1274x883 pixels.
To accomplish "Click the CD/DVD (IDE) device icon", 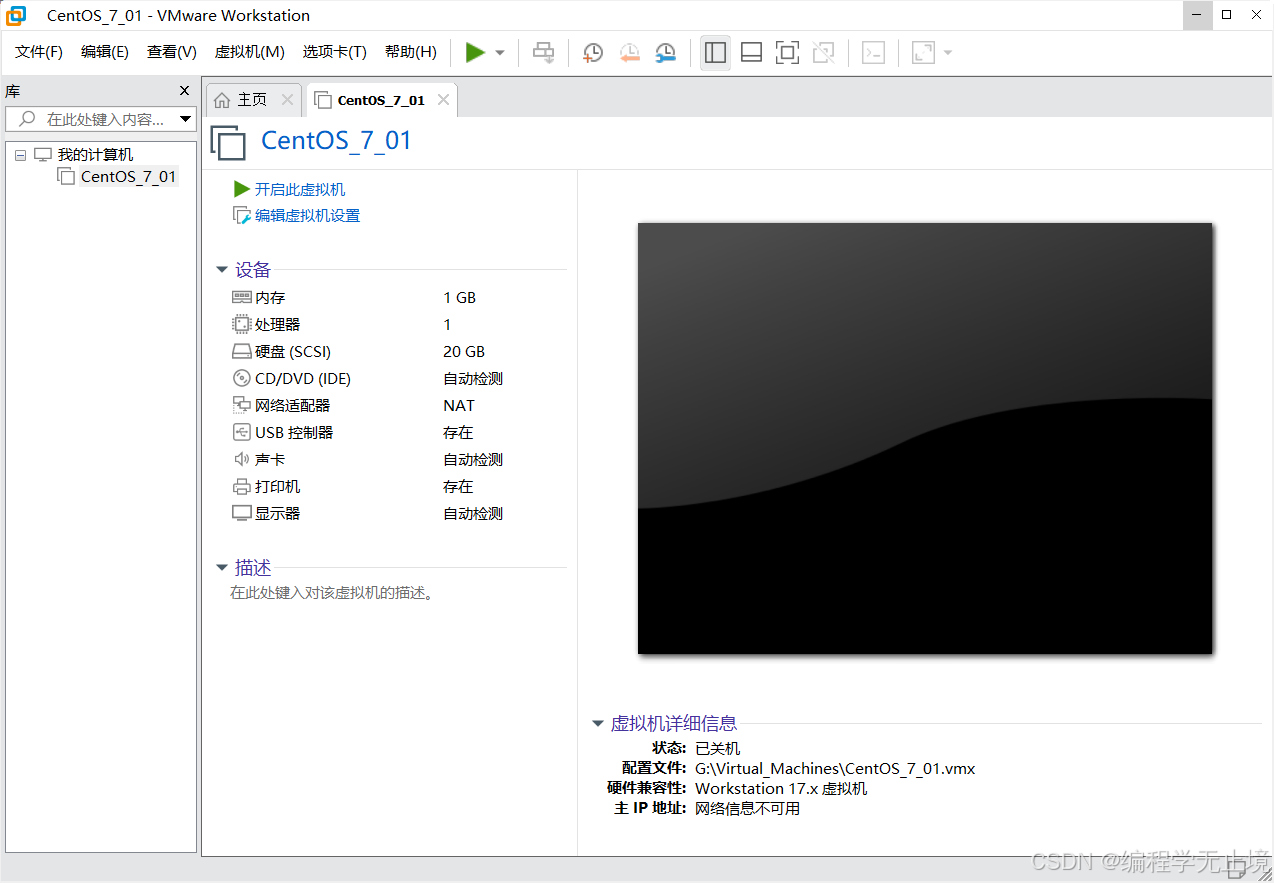I will click(241, 378).
